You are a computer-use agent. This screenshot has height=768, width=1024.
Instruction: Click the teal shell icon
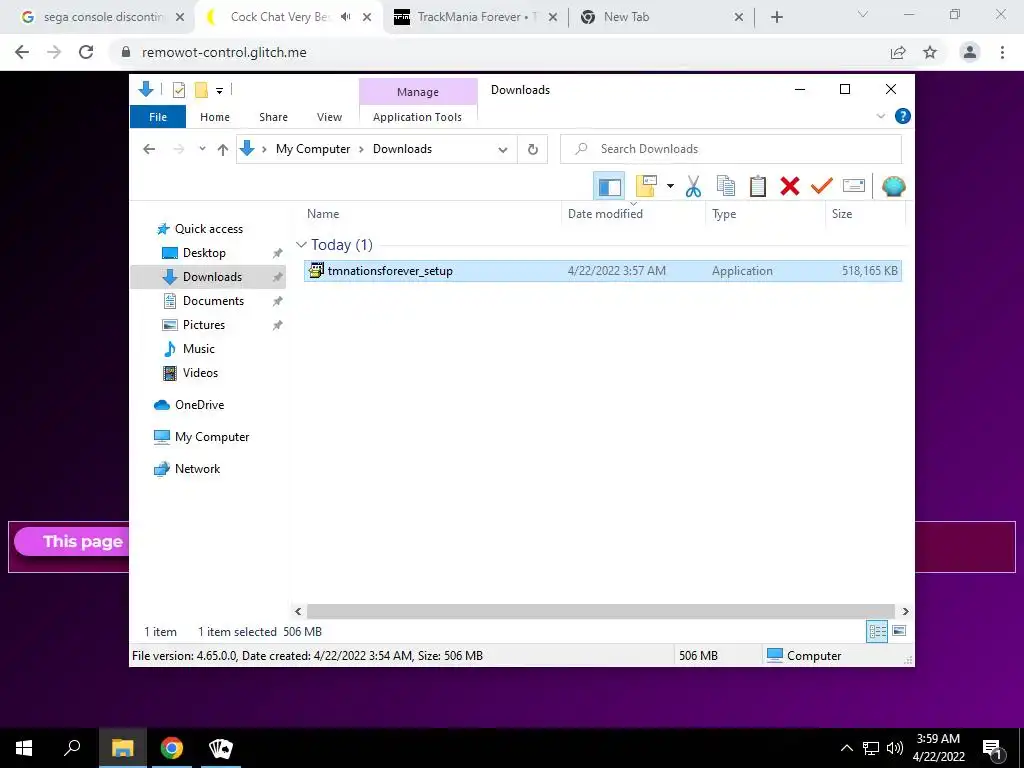893,186
